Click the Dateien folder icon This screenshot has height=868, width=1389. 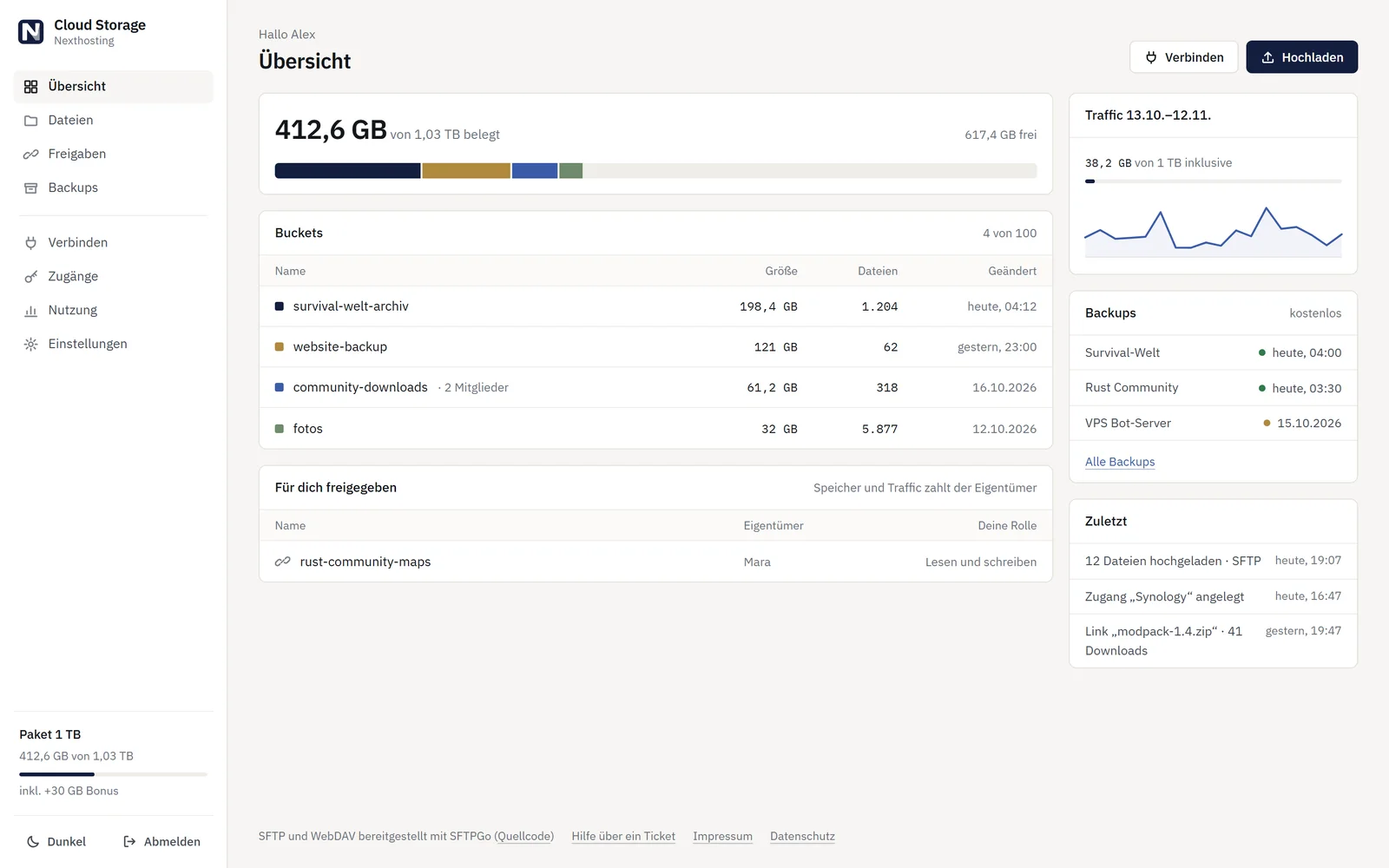(30, 121)
